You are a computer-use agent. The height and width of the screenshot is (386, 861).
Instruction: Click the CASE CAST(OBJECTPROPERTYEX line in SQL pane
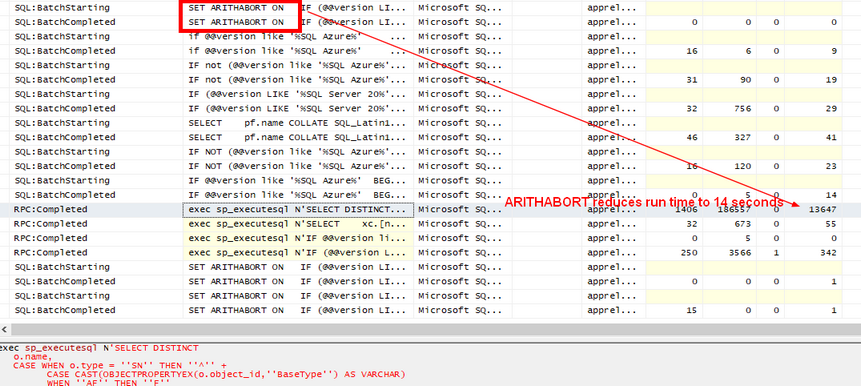226,374
